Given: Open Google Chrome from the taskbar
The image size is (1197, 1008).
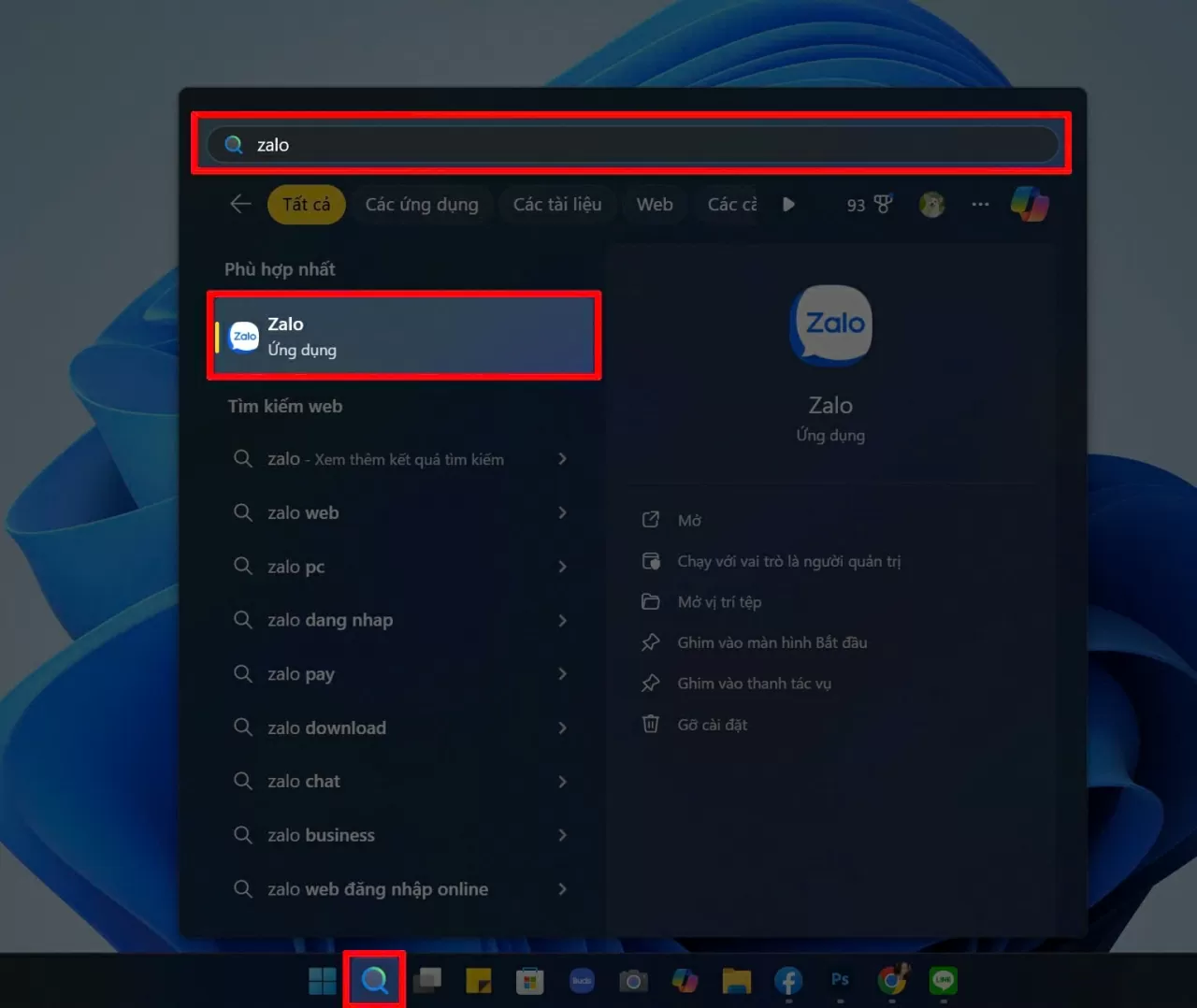Looking at the screenshot, I should 892,981.
